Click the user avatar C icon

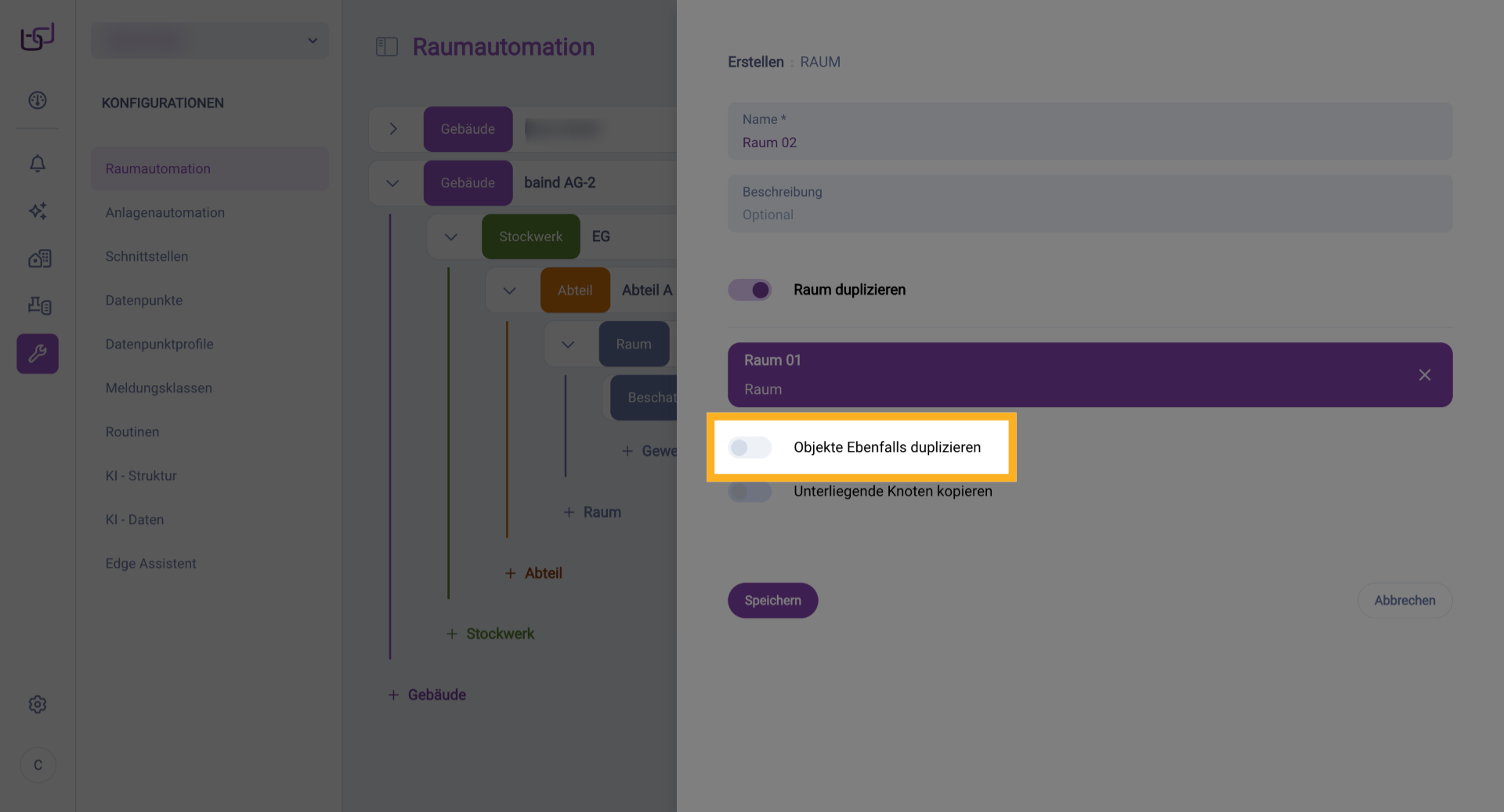[x=38, y=765]
